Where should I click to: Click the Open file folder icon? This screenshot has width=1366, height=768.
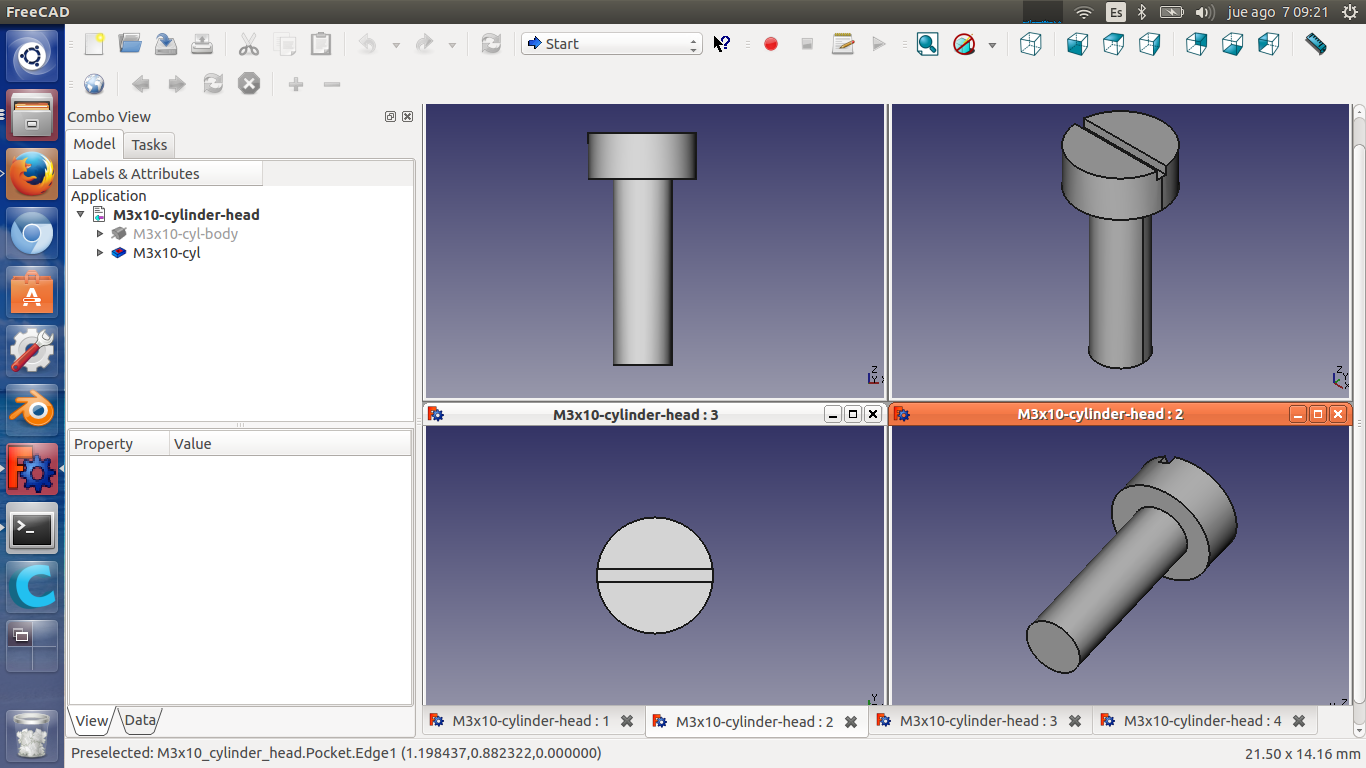(x=130, y=44)
